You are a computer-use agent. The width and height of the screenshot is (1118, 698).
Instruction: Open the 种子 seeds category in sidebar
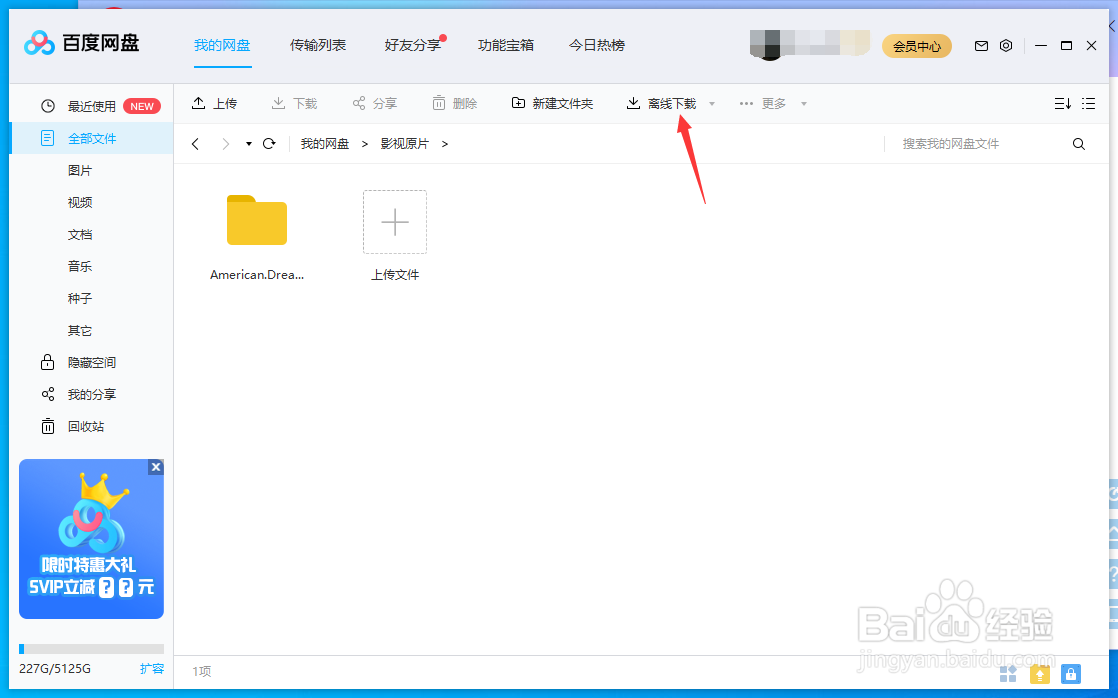pyautogui.click(x=80, y=298)
